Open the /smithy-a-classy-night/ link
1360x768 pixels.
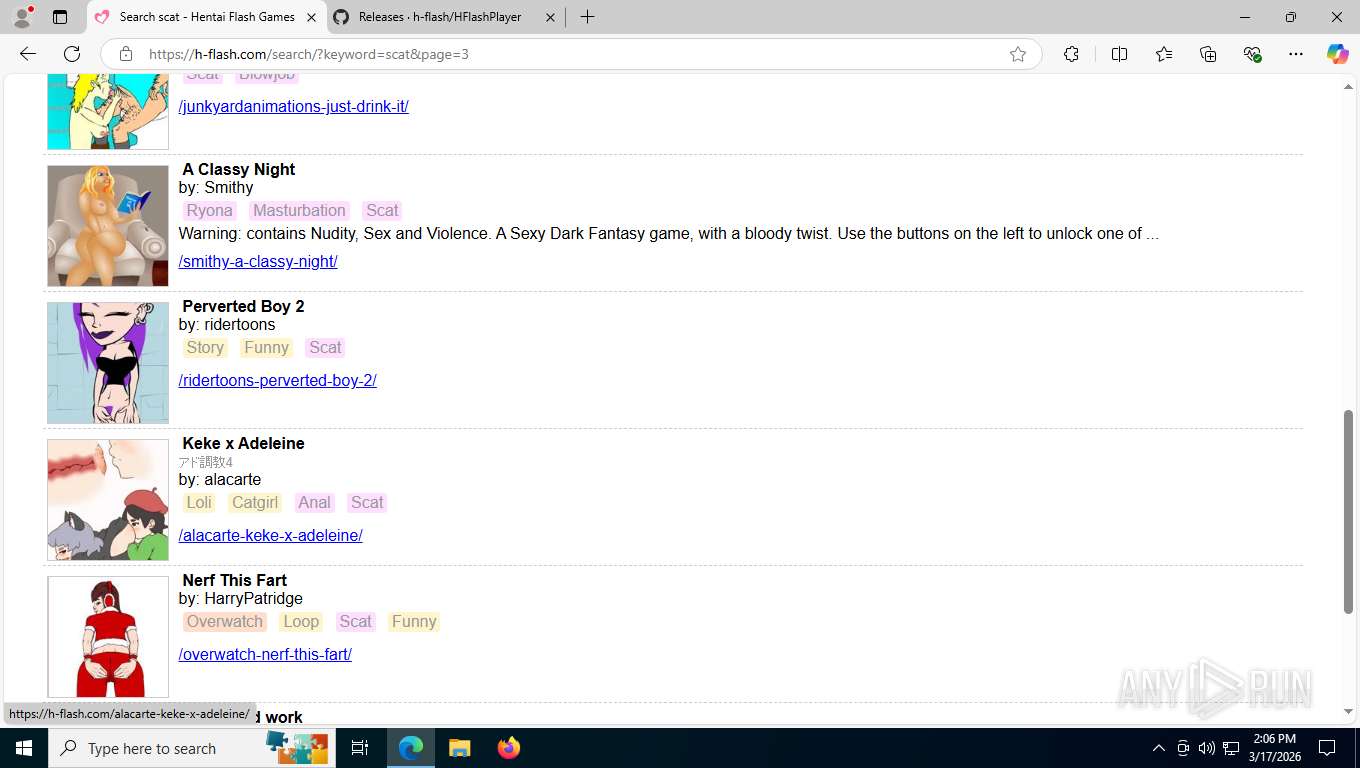click(258, 261)
